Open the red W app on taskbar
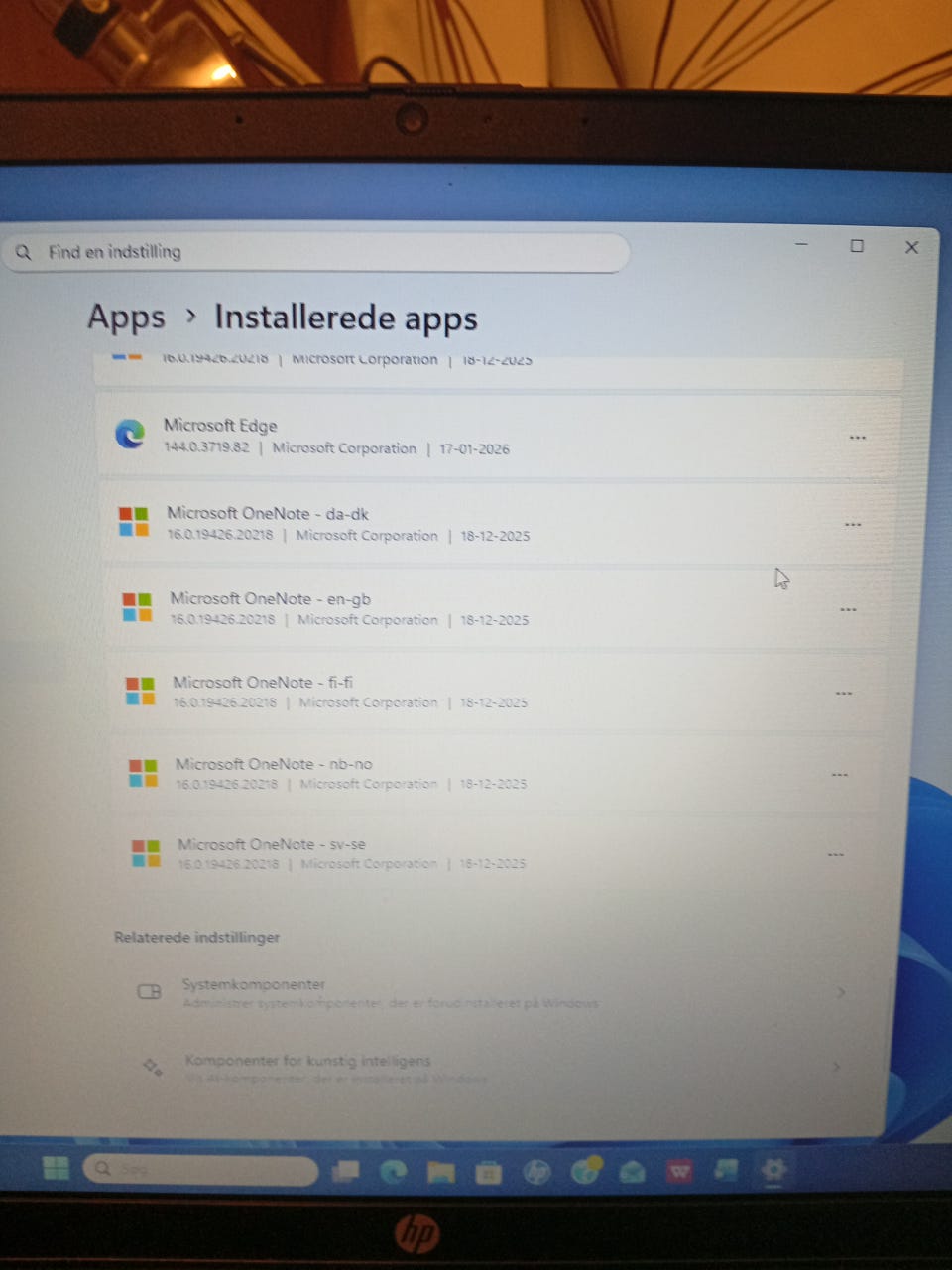Screen dimensions: 952x1270 tap(680, 1172)
